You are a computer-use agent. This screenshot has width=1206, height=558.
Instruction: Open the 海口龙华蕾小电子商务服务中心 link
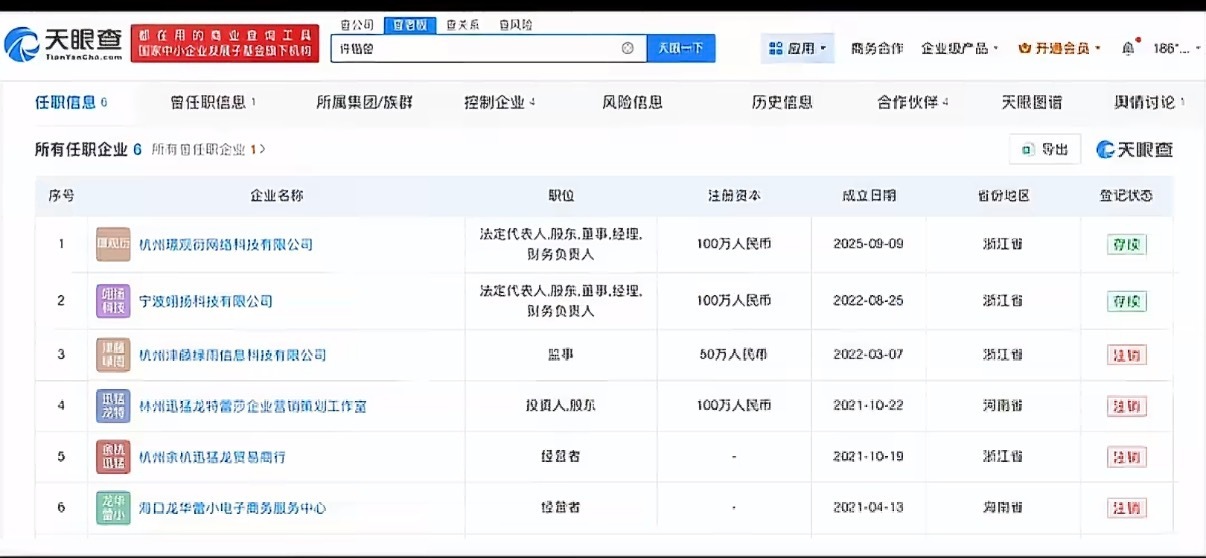[233, 508]
